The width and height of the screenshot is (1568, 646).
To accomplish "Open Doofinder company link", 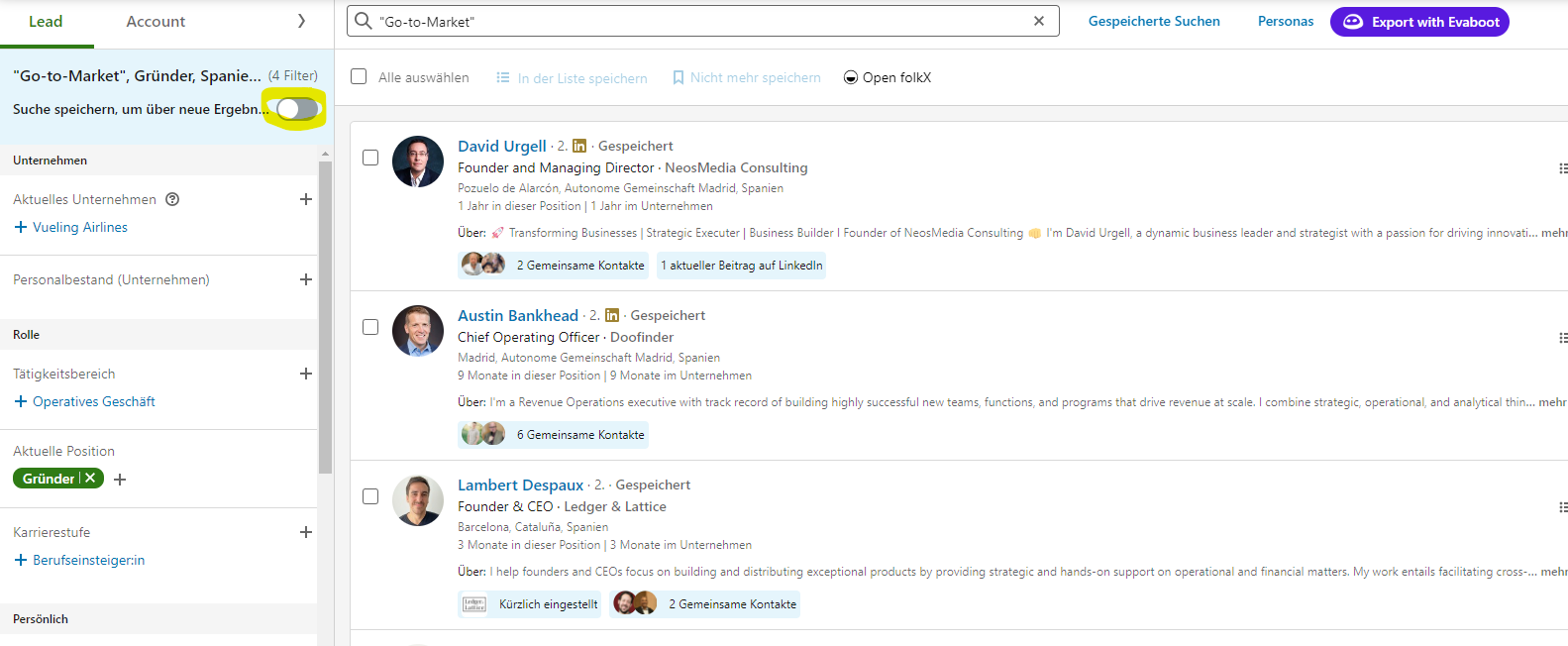I will (642, 337).
